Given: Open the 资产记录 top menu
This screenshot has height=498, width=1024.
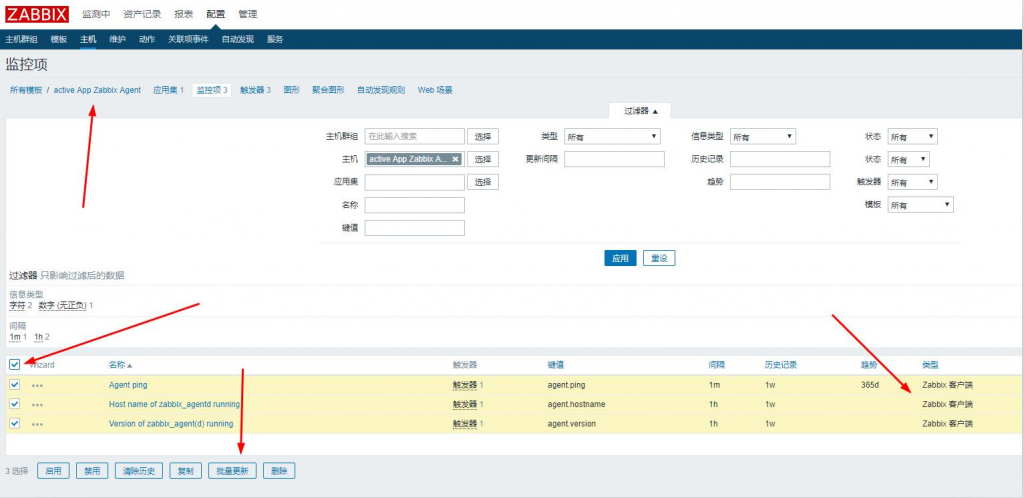Looking at the screenshot, I should click(x=142, y=14).
